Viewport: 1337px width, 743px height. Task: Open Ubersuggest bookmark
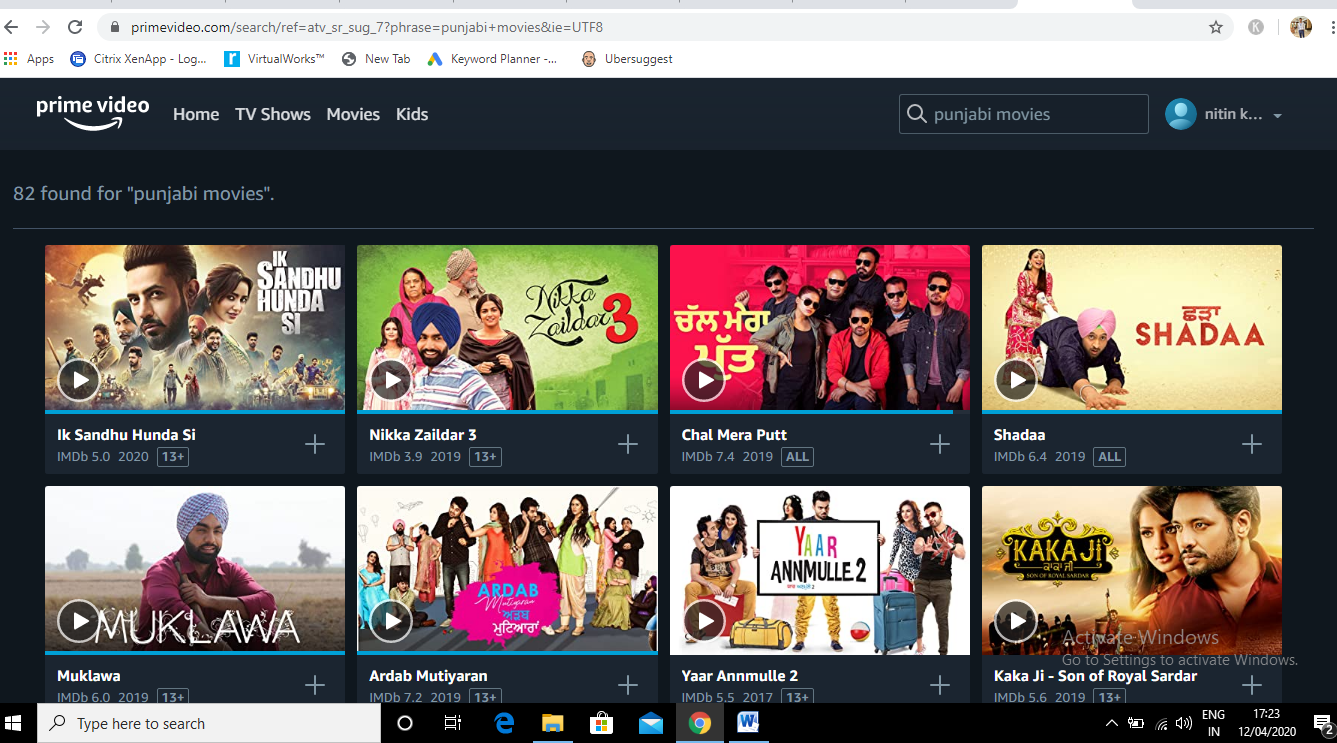(627, 59)
